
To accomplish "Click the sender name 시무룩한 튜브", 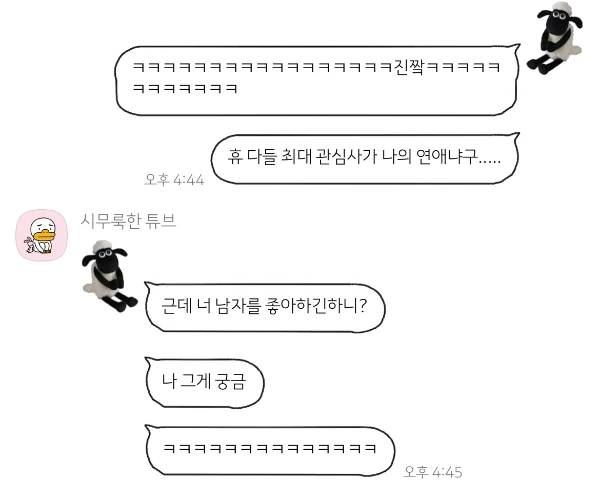I will click(x=128, y=221).
